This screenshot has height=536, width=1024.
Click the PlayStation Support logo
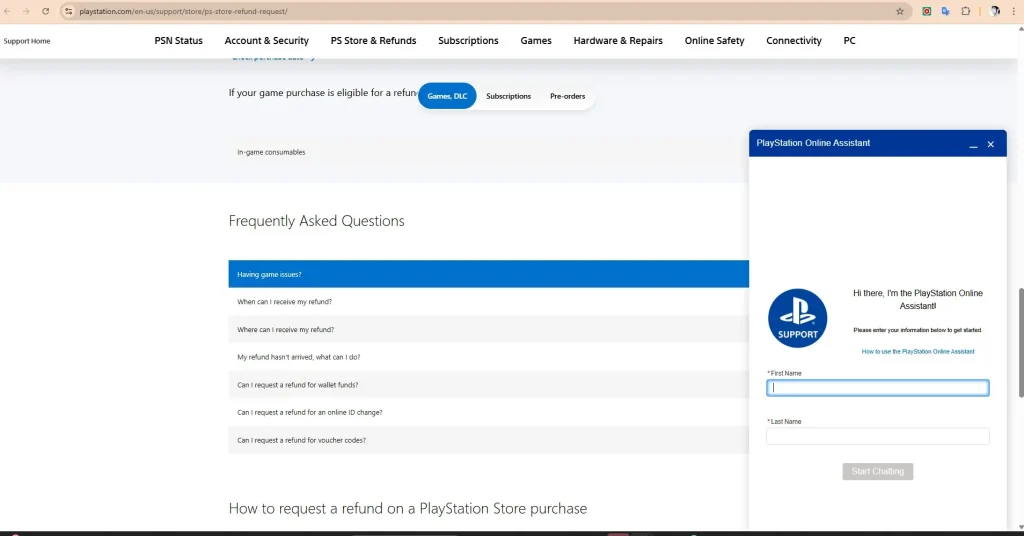(797, 318)
